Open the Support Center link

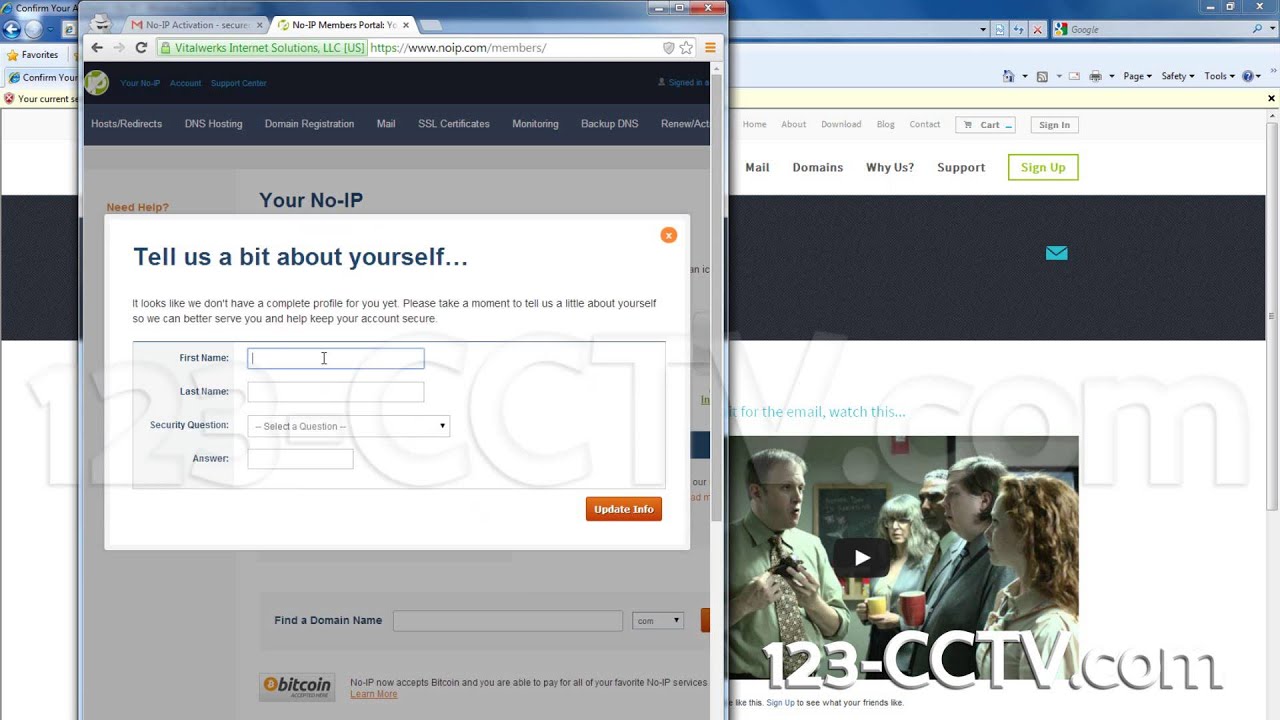[x=238, y=83]
